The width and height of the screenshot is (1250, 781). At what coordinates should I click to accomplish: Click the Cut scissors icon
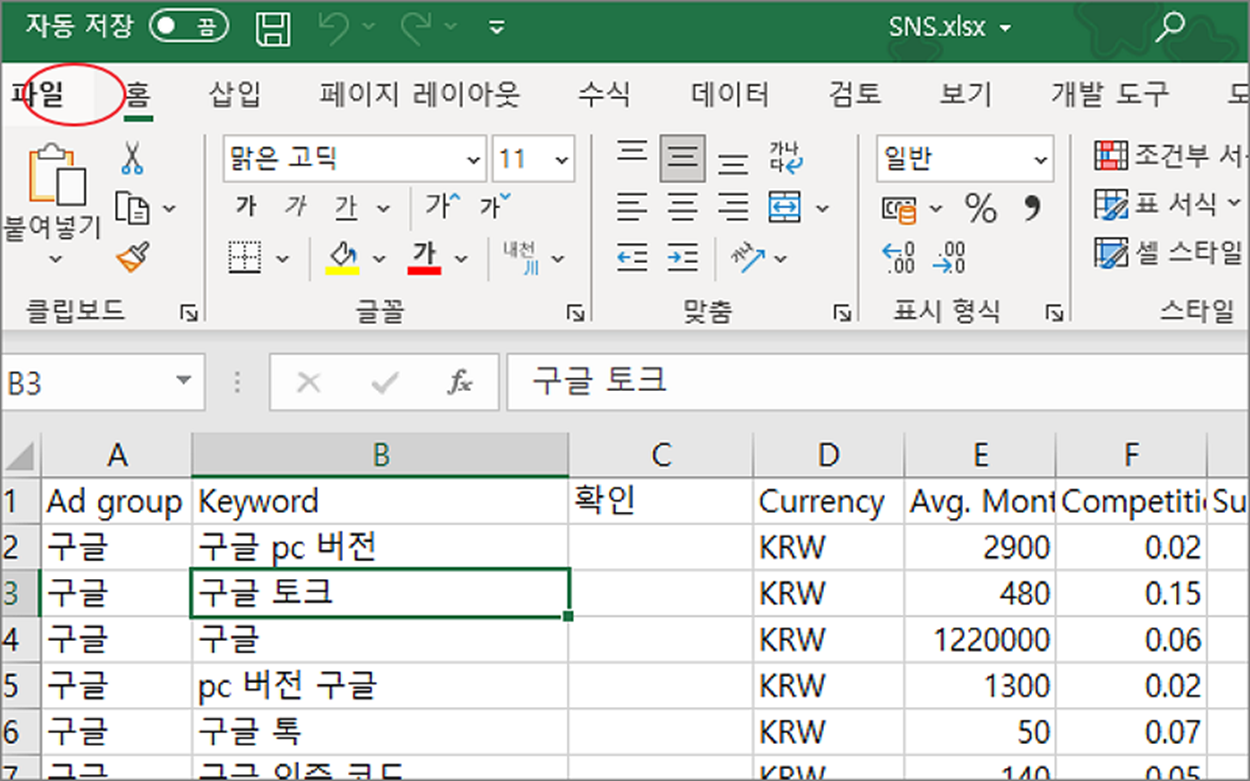click(x=132, y=158)
